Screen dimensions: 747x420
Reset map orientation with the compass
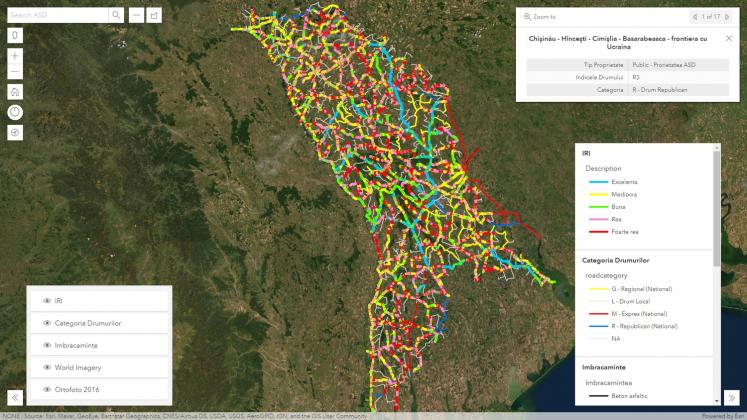coord(15,112)
